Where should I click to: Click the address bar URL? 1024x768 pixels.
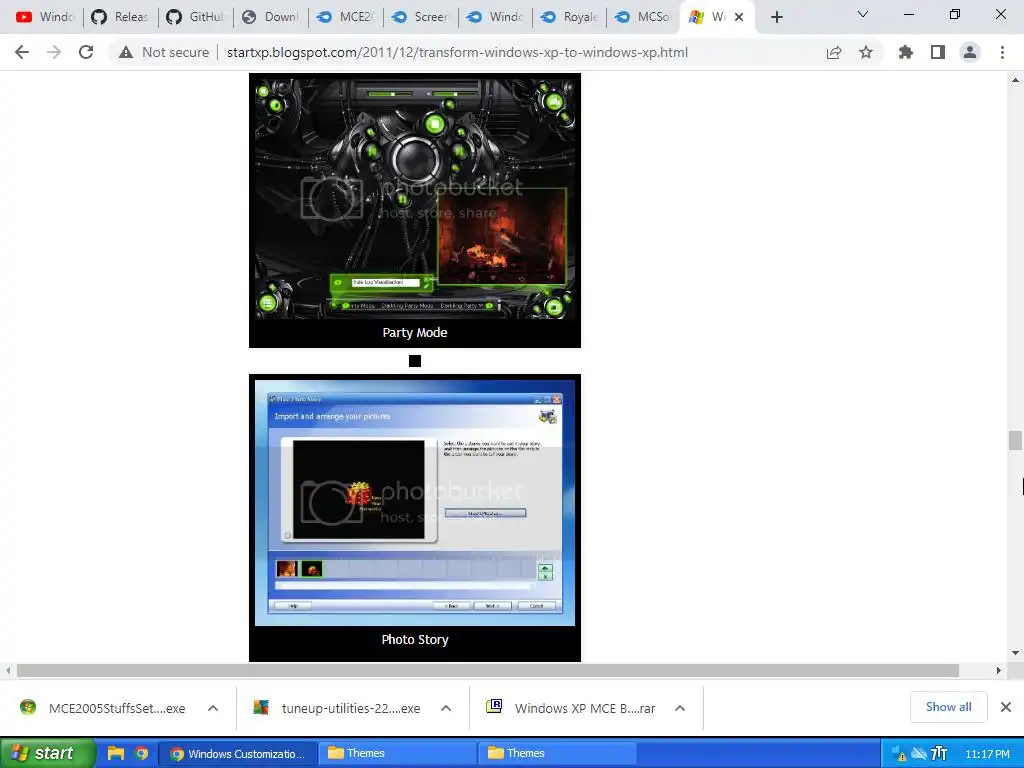click(x=457, y=52)
